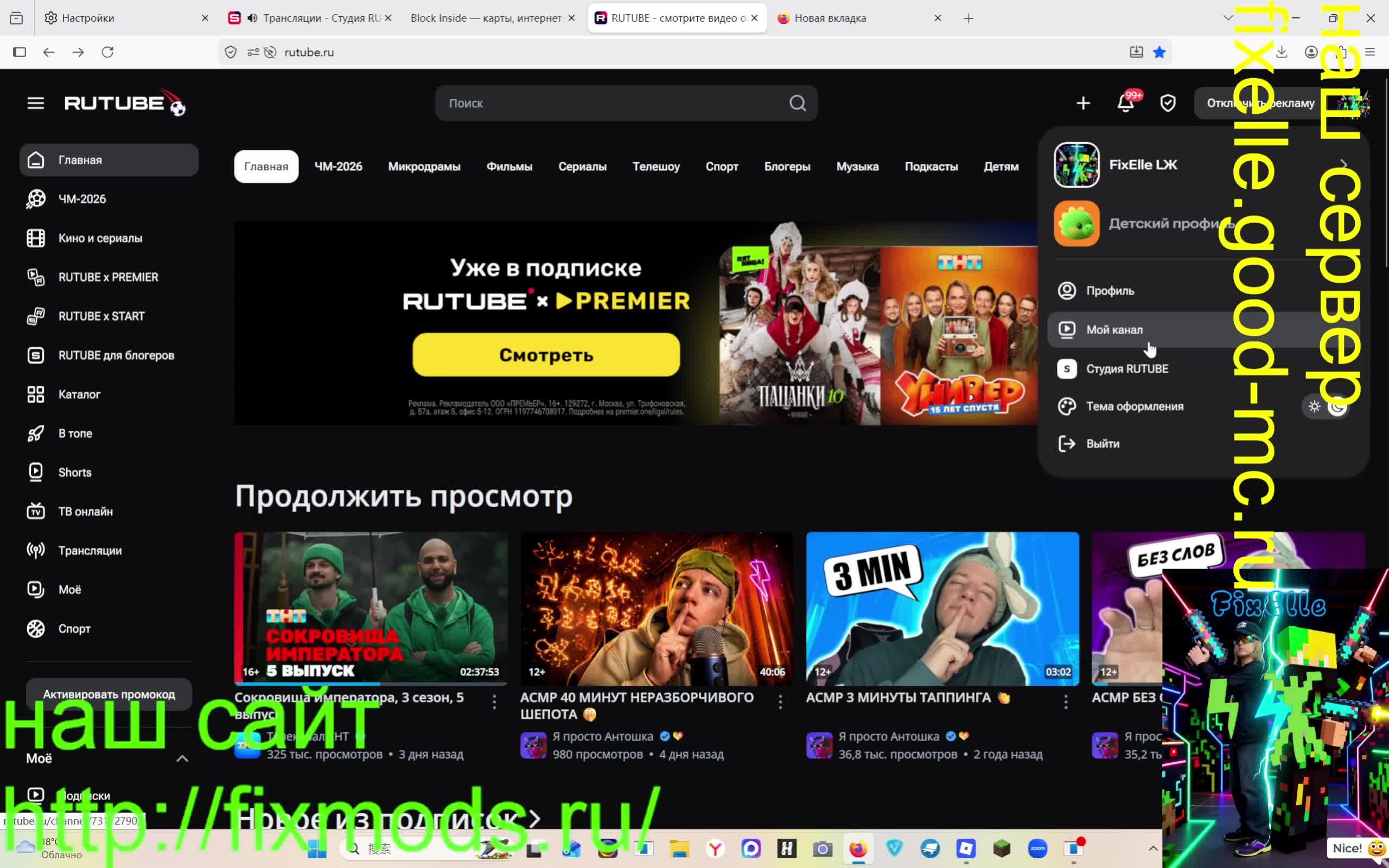Open Студия RUTUBE from account menu
Viewport: 1389px width, 868px height.
click(x=1203, y=369)
